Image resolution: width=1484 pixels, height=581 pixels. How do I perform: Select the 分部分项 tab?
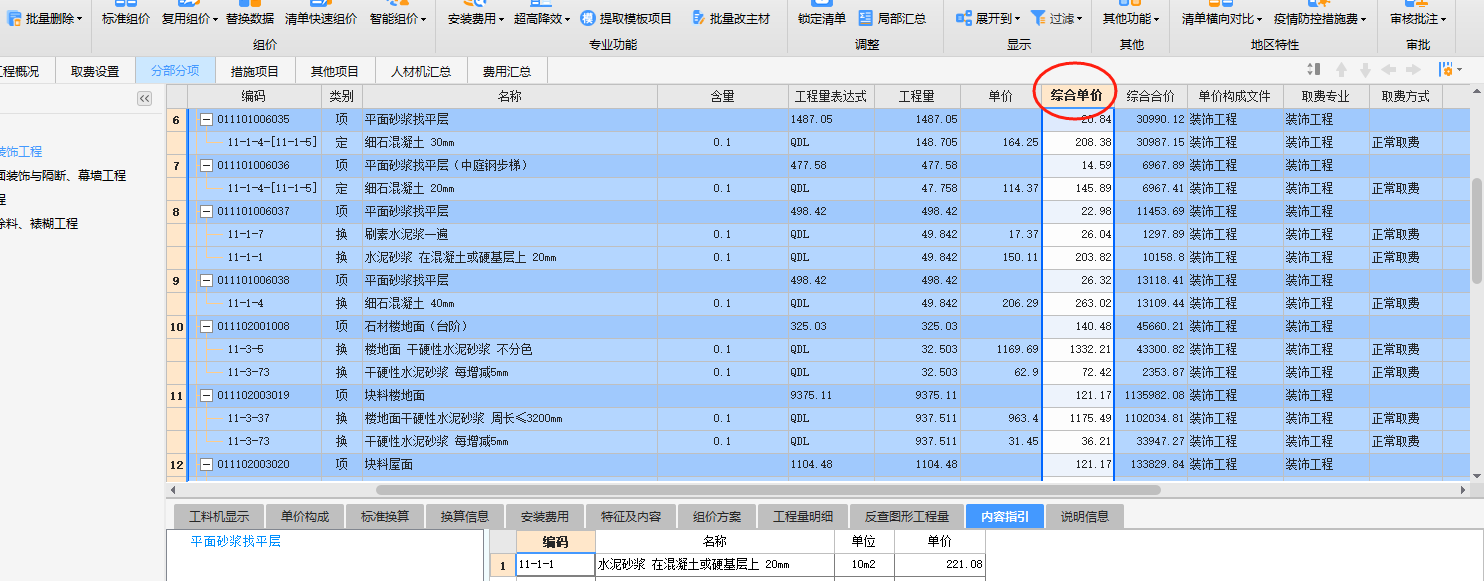[175, 71]
